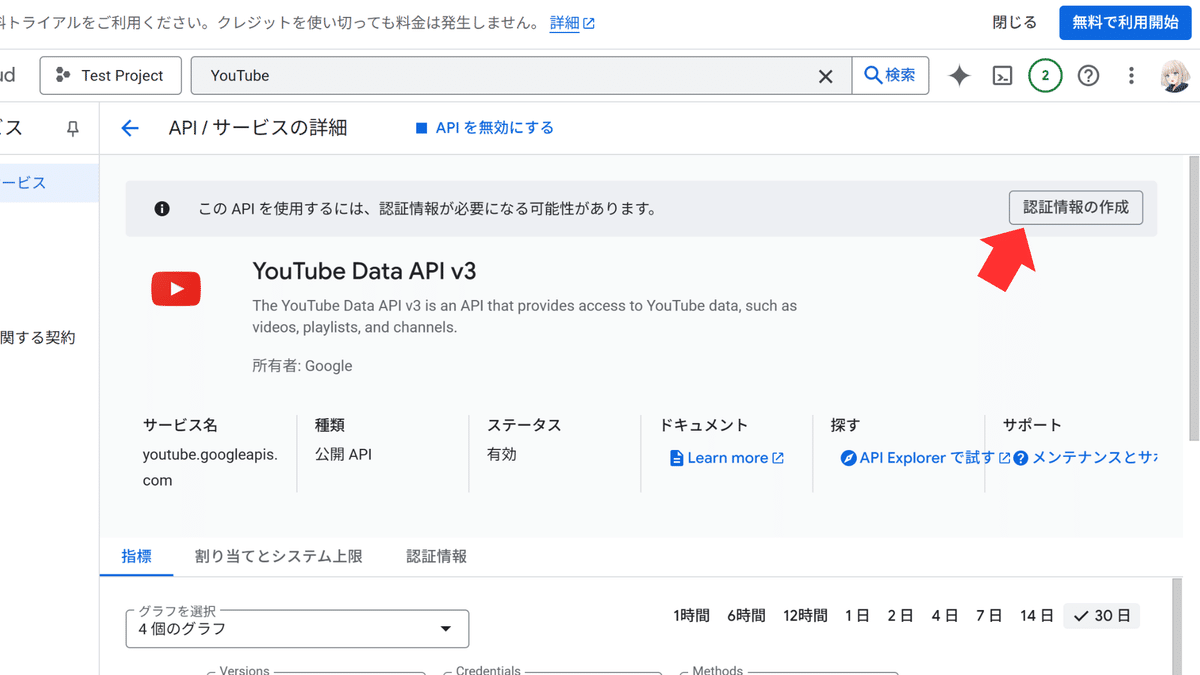
Task: Select the 7日 time range
Action: point(988,615)
